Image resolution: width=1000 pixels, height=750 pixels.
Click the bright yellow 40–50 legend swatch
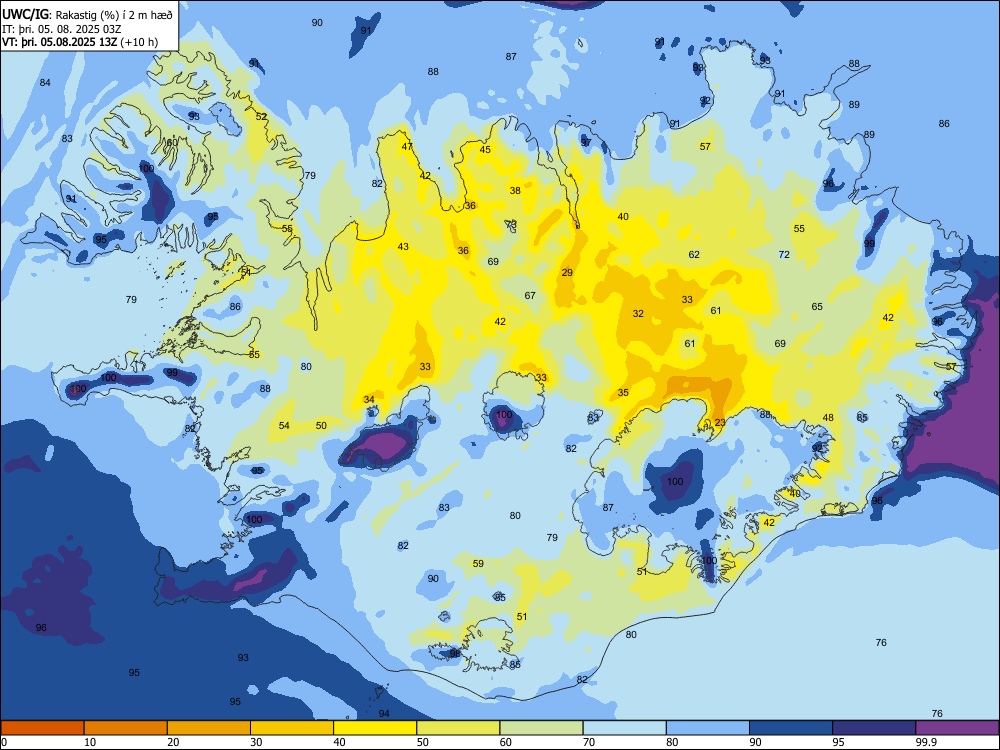(x=375, y=728)
